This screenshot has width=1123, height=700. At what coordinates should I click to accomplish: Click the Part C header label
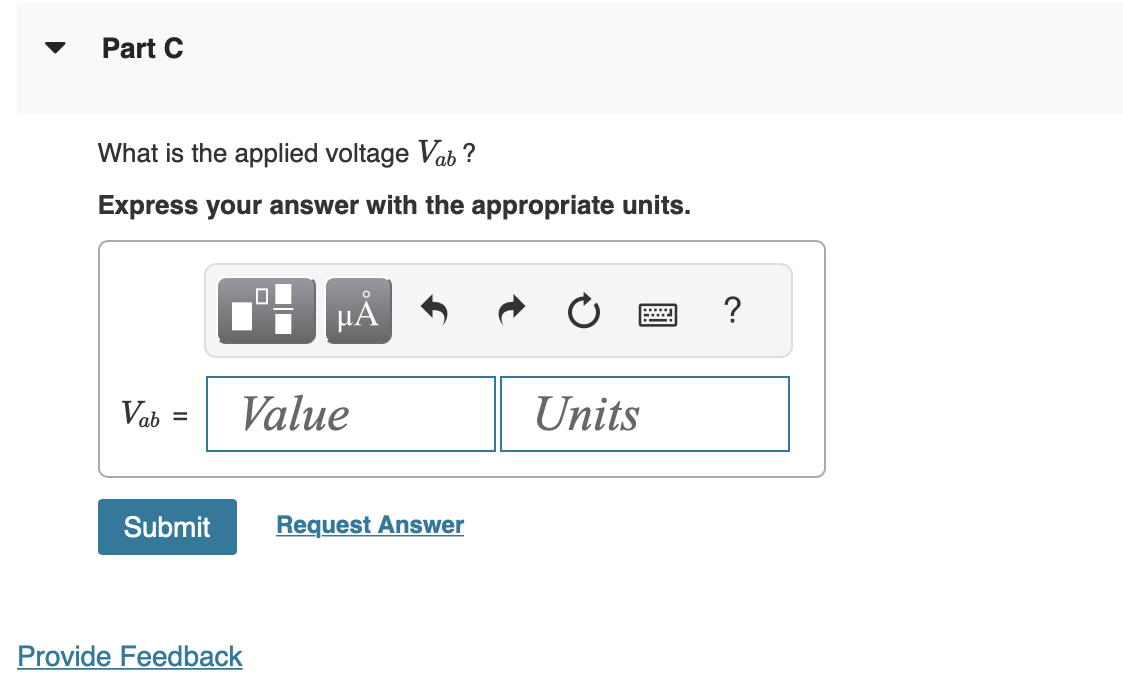tap(141, 48)
